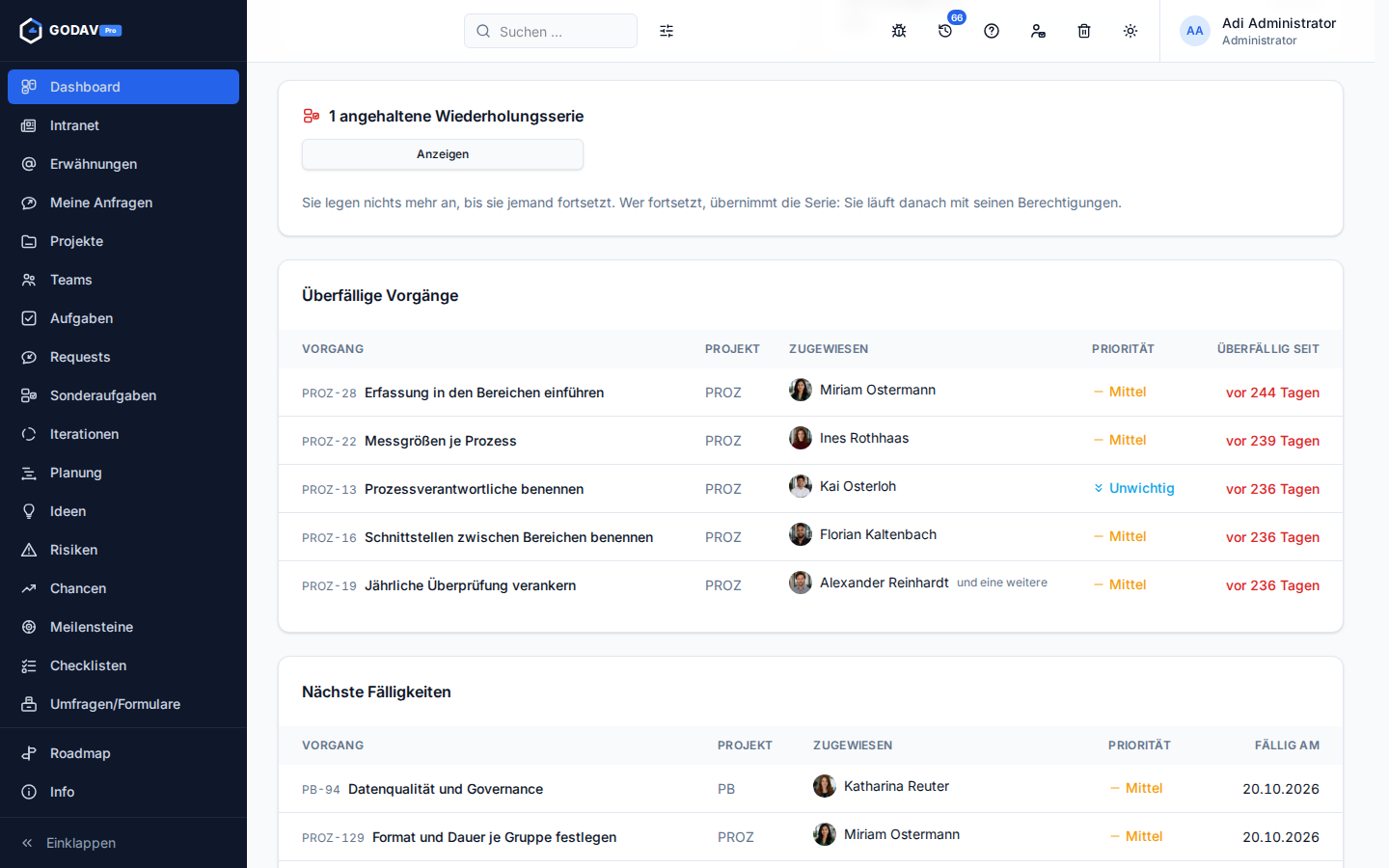
Task: Open the Dashboard menu item
Action: (x=123, y=87)
